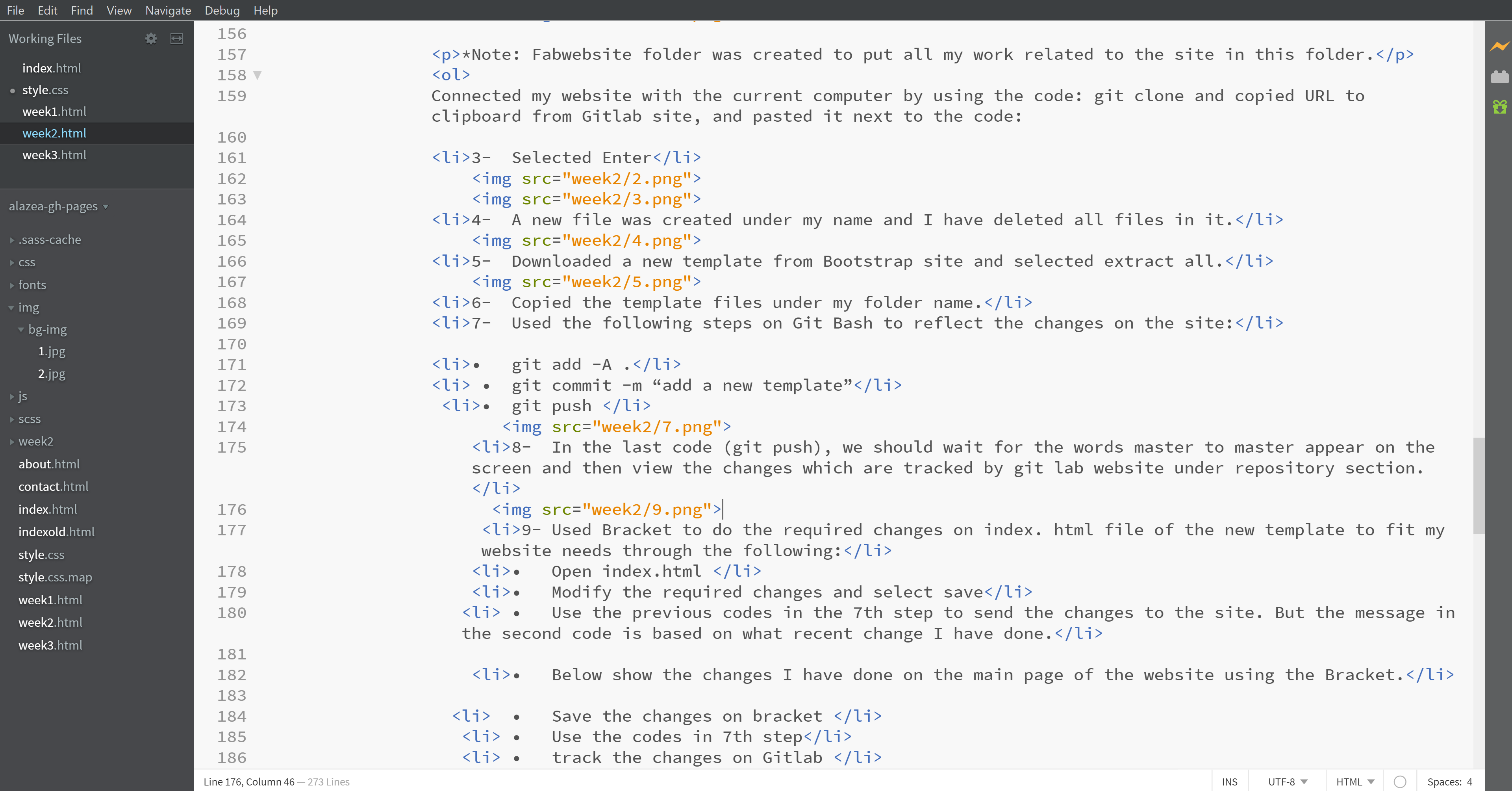
Task: Toggle INS insert/overwrite mode
Action: tap(1229, 782)
